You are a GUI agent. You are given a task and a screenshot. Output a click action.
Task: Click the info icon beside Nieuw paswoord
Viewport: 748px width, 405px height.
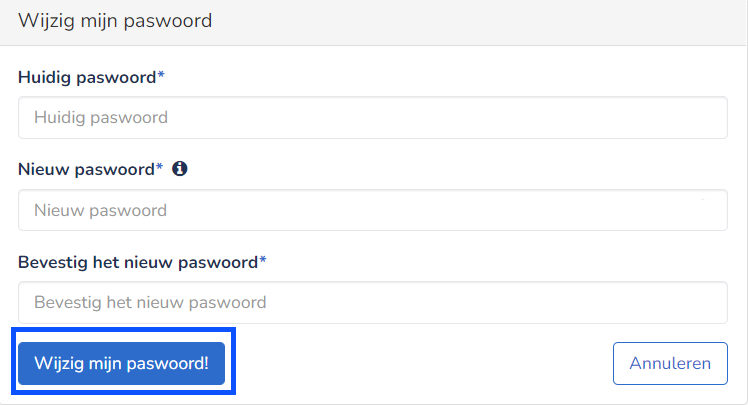point(180,168)
